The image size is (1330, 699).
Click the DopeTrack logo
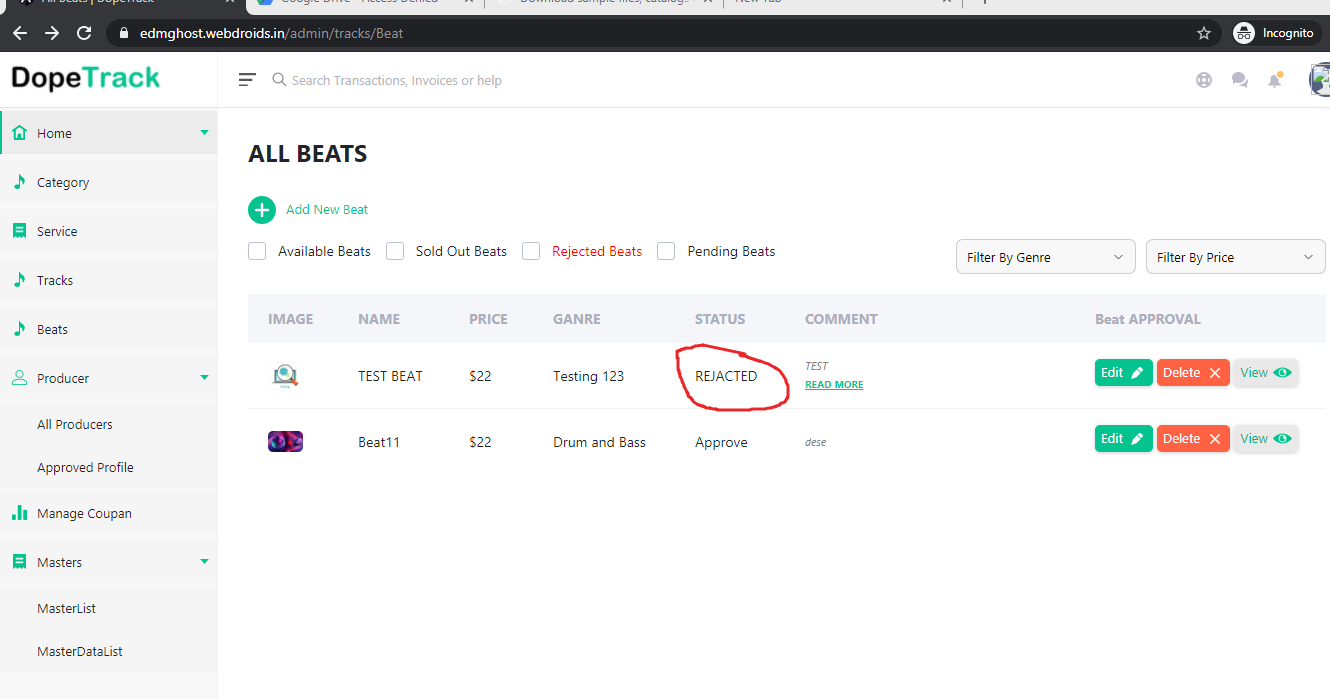[x=86, y=78]
